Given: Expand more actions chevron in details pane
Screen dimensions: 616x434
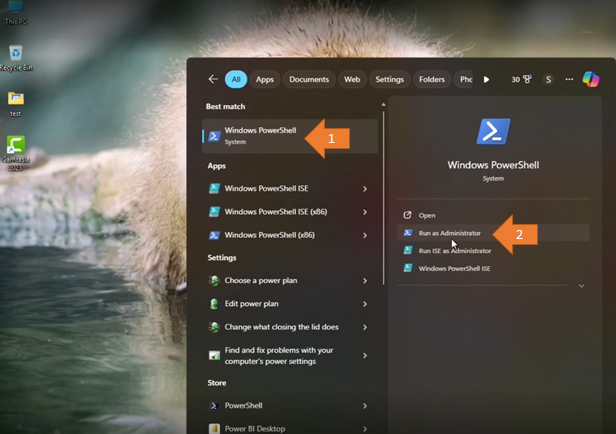Looking at the screenshot, I should click(x=581, y=286).
